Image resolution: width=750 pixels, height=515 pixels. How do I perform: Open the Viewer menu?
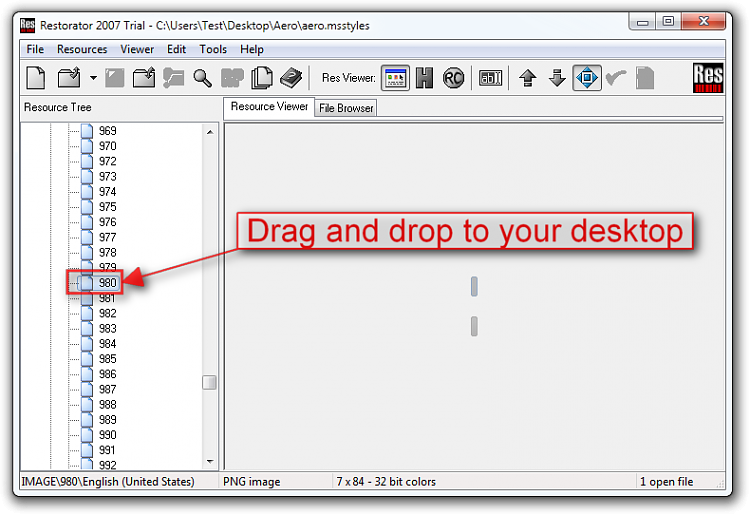point(137,49)
